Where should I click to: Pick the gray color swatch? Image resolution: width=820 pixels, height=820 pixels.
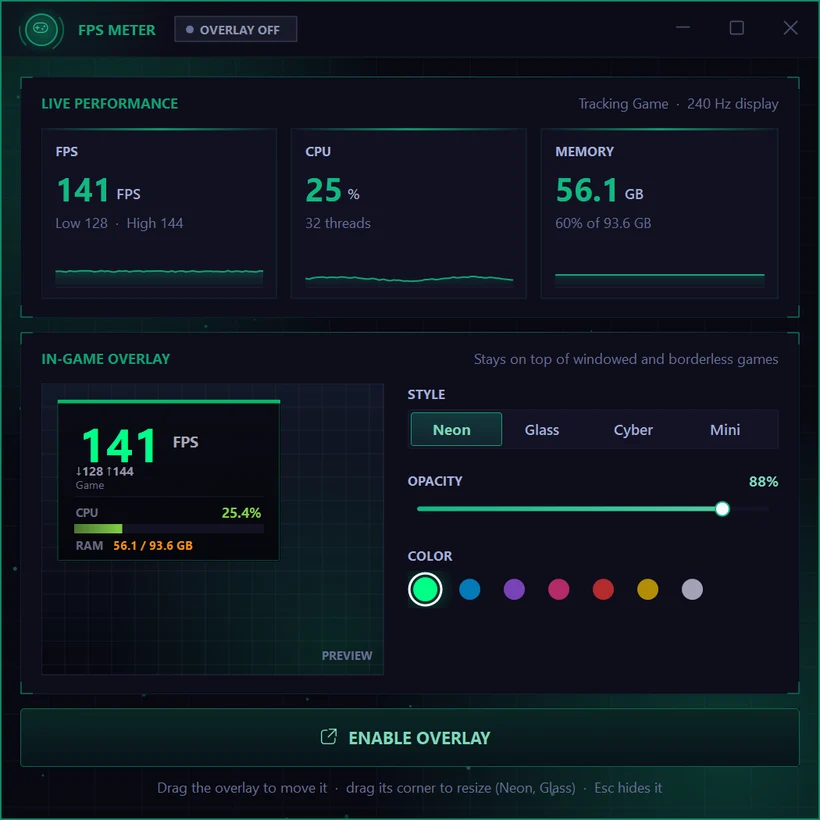692,589
